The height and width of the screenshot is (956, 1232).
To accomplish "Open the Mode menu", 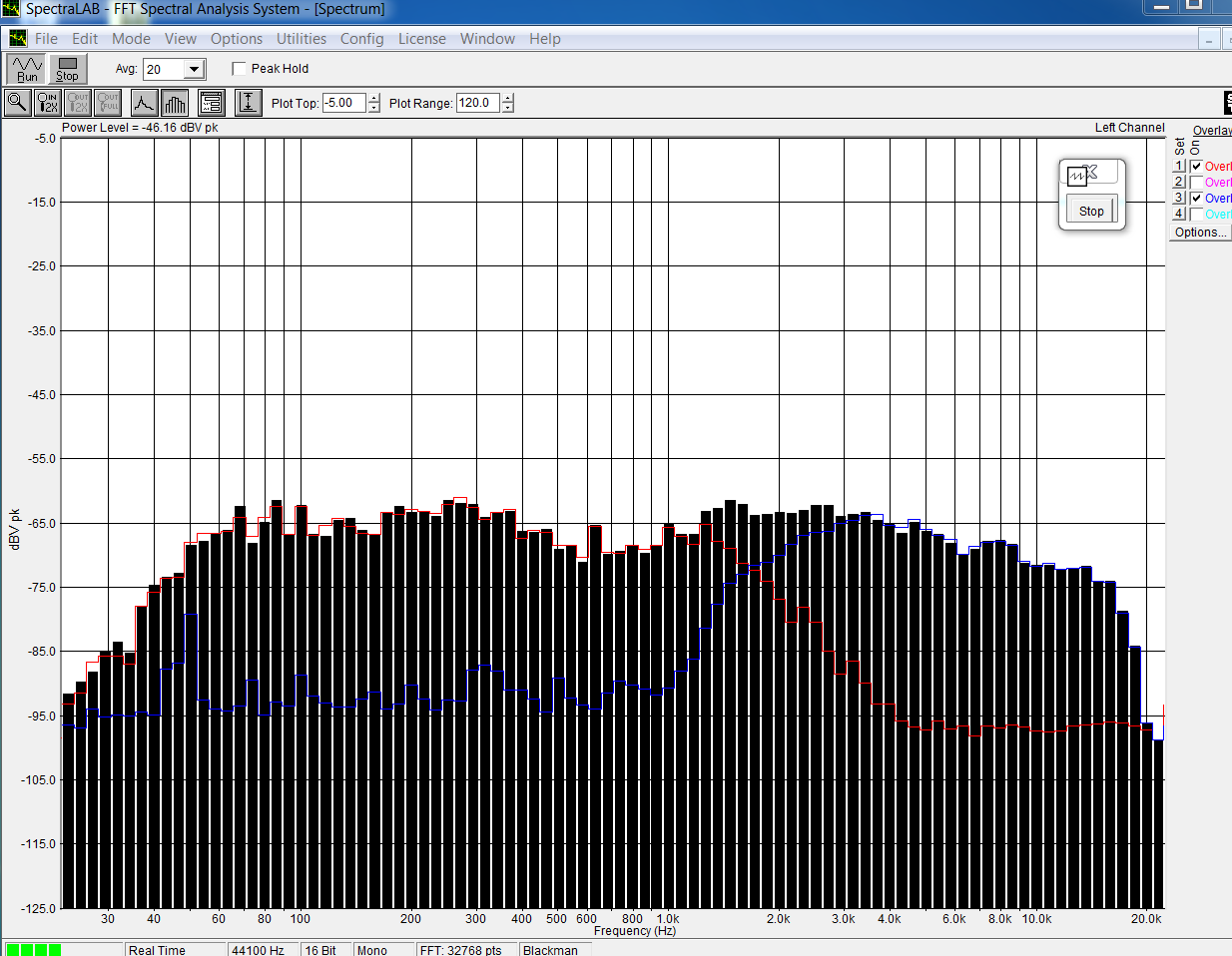I will pos(131,39).
